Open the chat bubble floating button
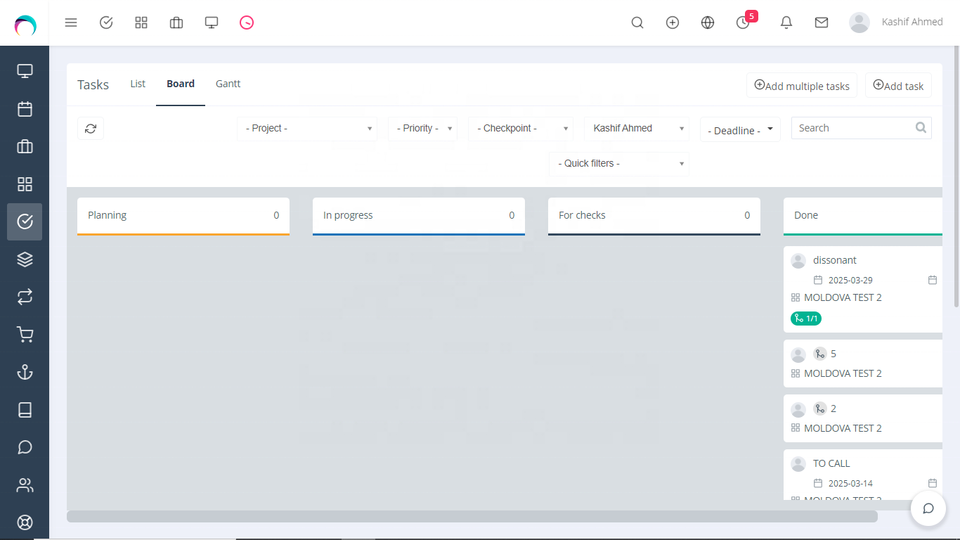This screenshot has height=540, width=960. coord(928,508)
